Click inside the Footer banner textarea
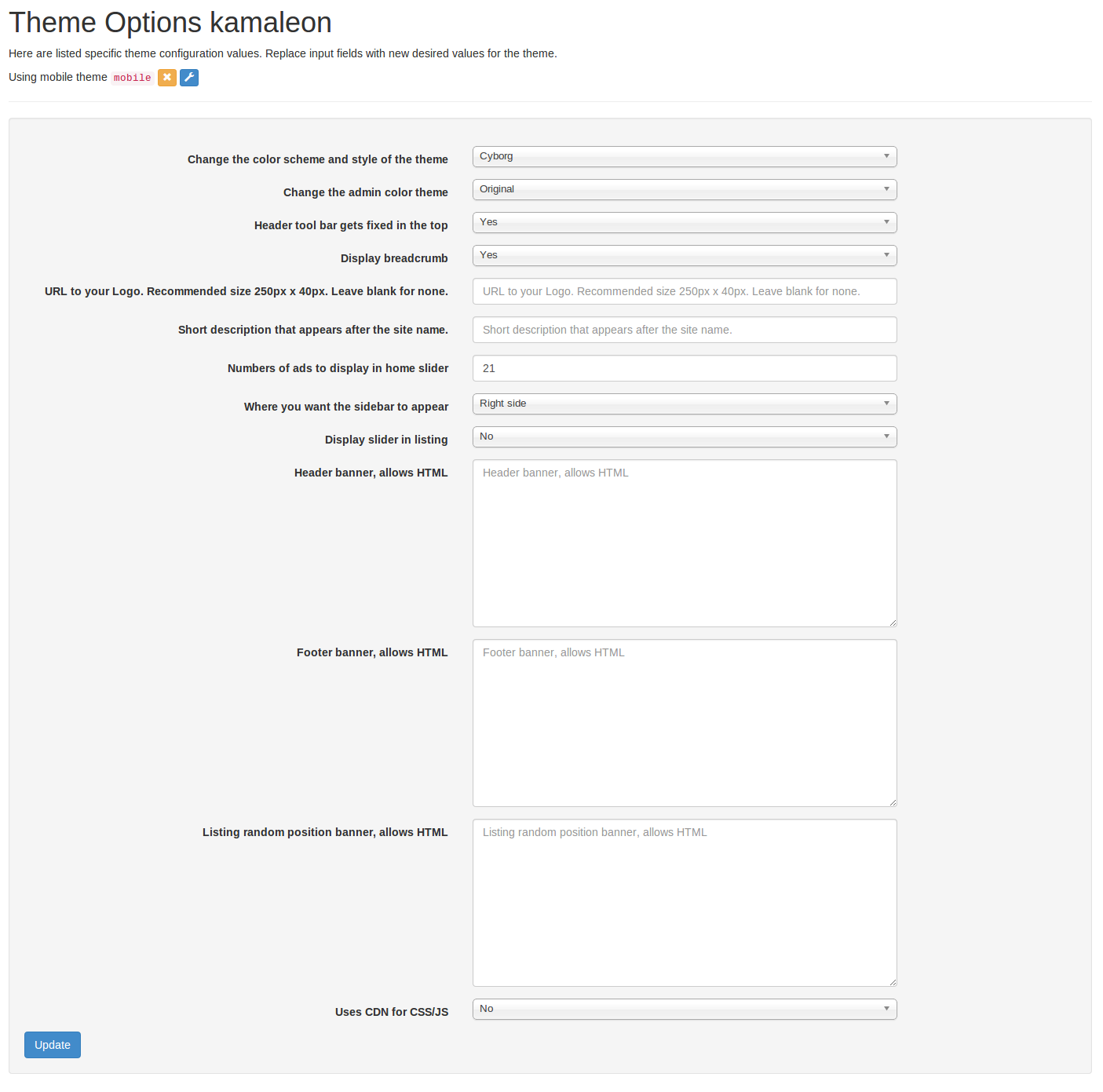 [x=685, y=723]
